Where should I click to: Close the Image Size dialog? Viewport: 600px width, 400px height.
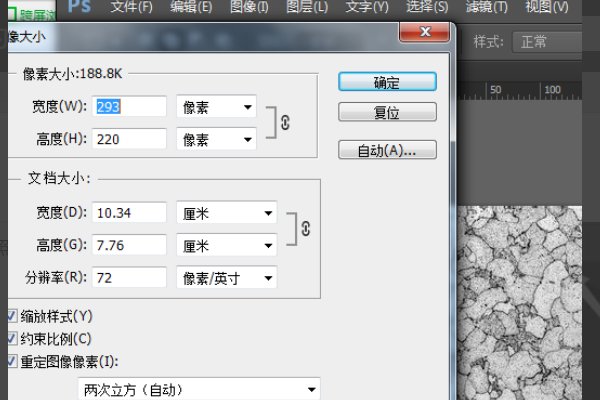tap(425, 32)
